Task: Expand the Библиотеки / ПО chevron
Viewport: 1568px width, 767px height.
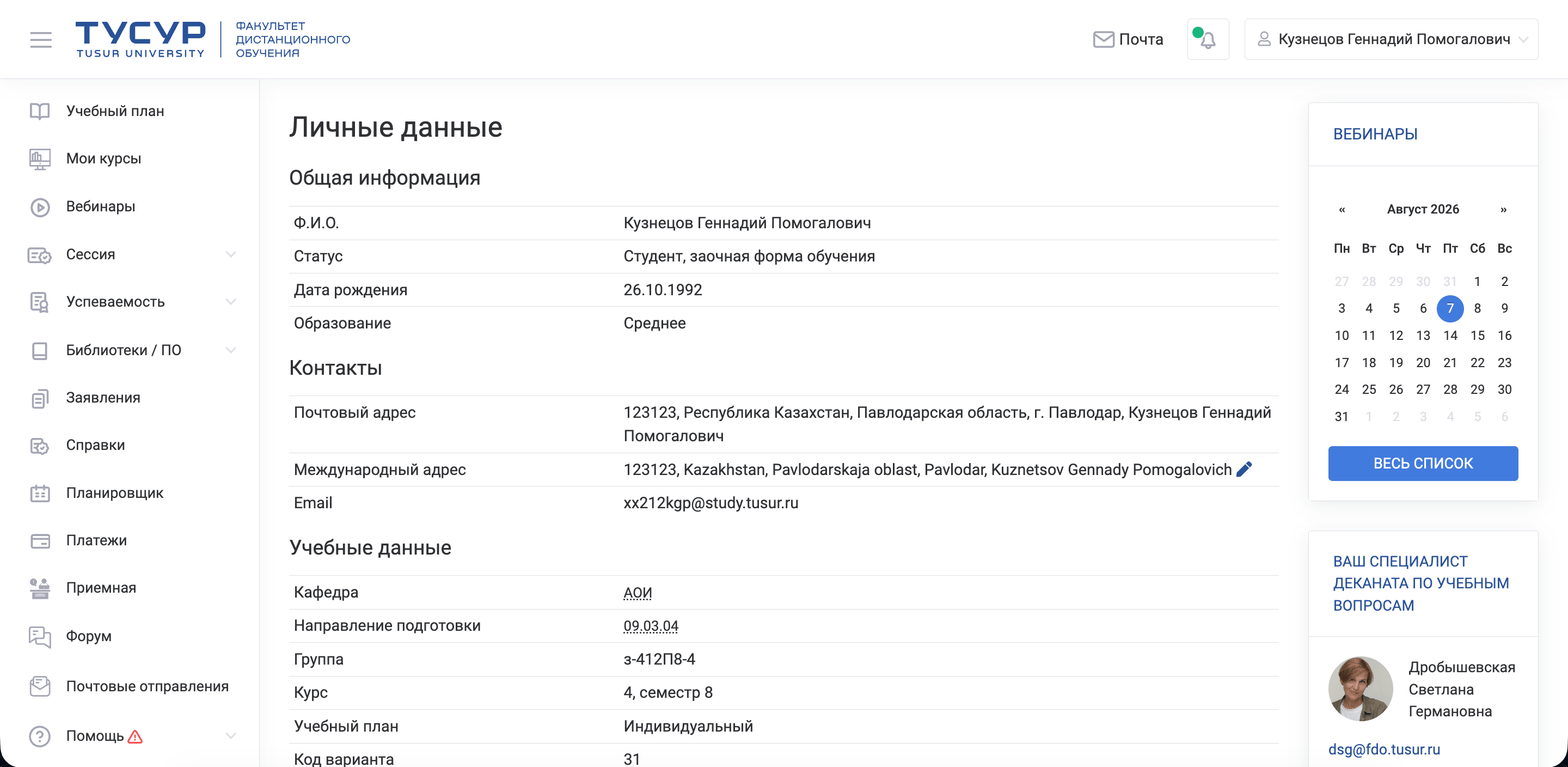Action: point(231,350)
